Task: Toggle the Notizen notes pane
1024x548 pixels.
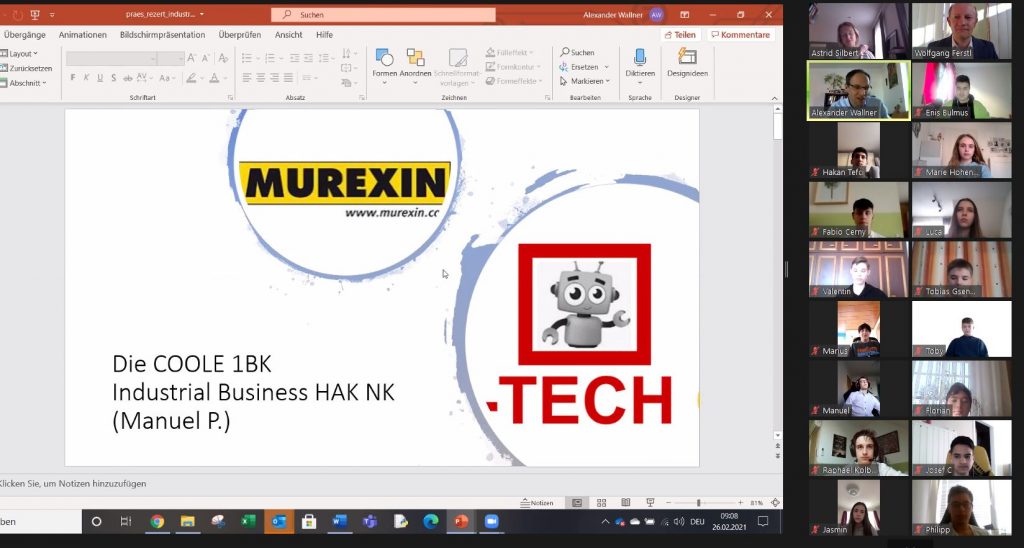Action: pos(537,503)
